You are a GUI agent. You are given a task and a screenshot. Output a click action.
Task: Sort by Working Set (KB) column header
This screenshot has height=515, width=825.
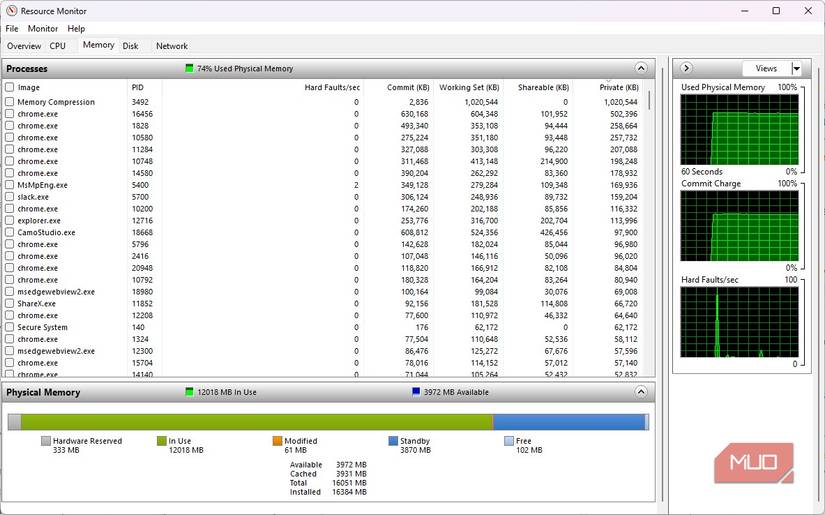point(468,87)
